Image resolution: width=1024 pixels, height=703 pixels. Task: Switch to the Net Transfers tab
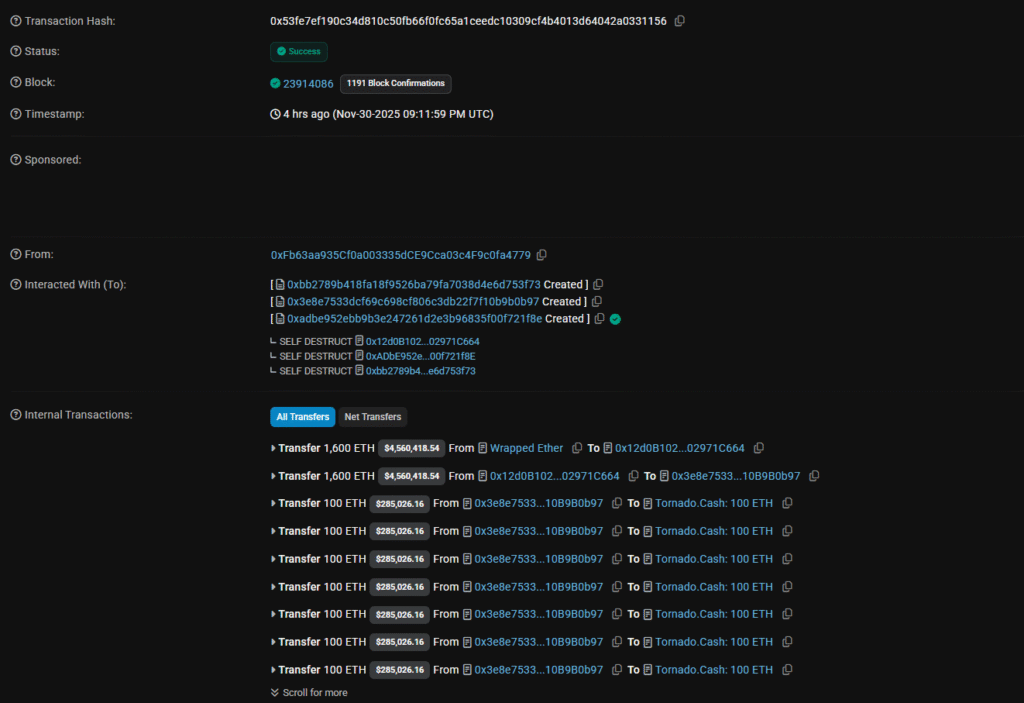(x=372, y=417)
